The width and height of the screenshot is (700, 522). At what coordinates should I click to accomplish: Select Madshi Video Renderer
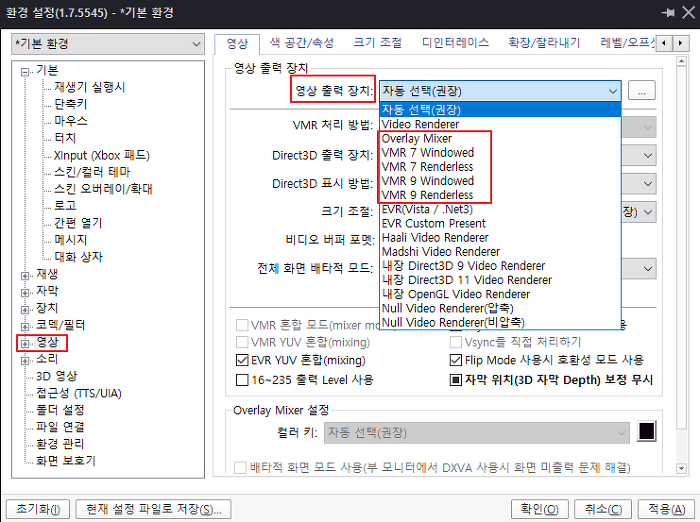(x=500, y=252)
